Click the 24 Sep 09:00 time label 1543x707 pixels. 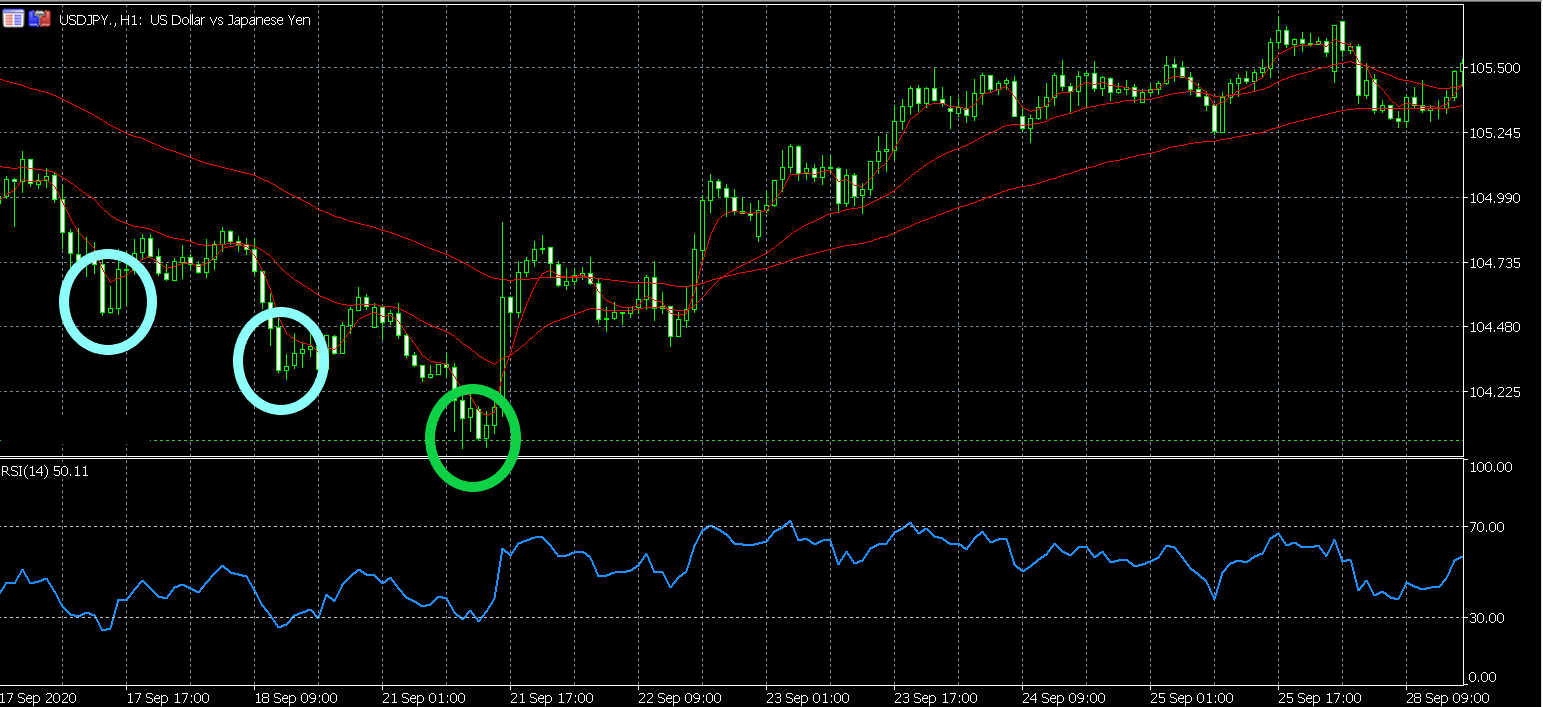(x=1064, y=697)
